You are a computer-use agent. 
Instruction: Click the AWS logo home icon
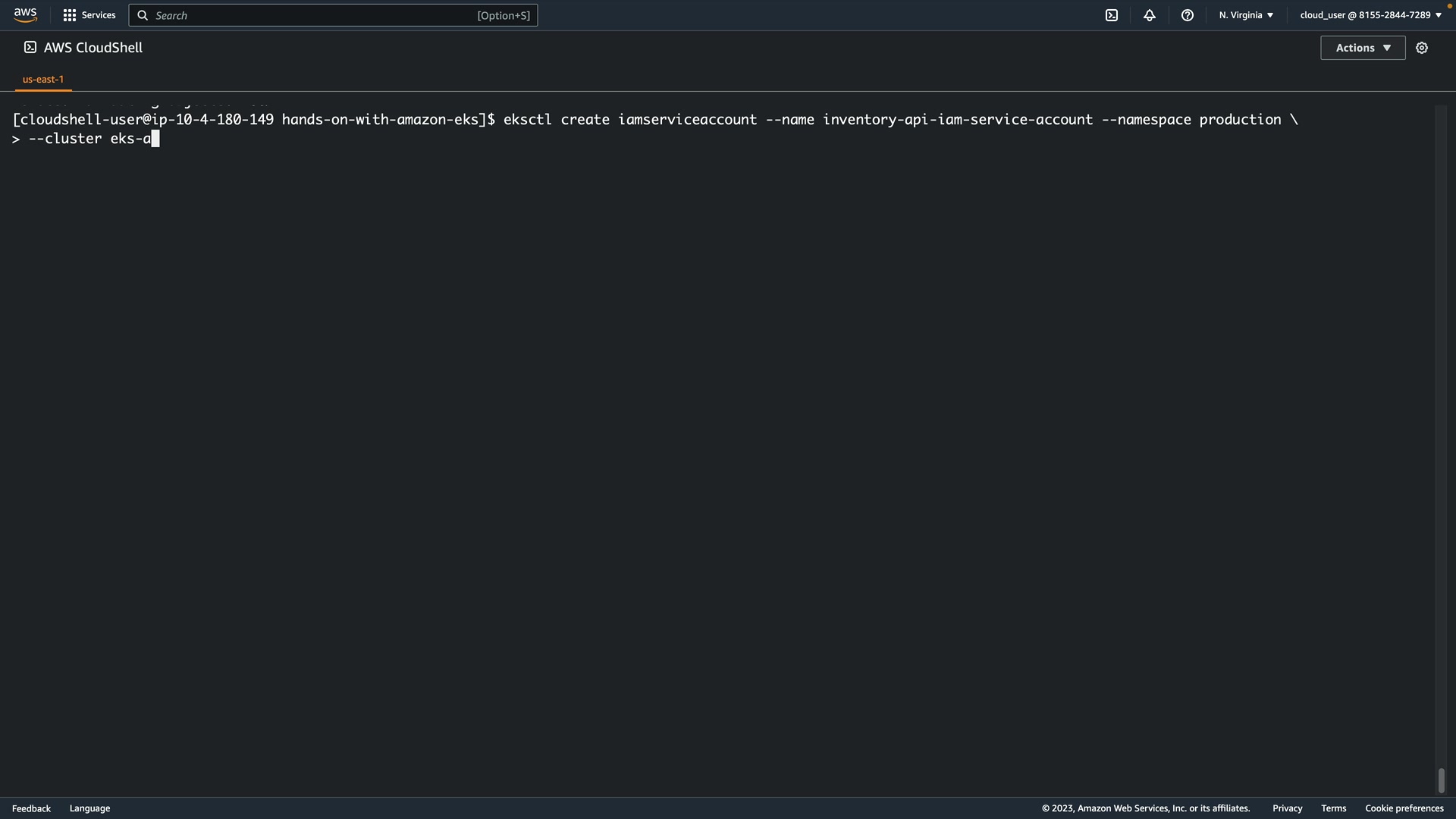pos(25,15)
